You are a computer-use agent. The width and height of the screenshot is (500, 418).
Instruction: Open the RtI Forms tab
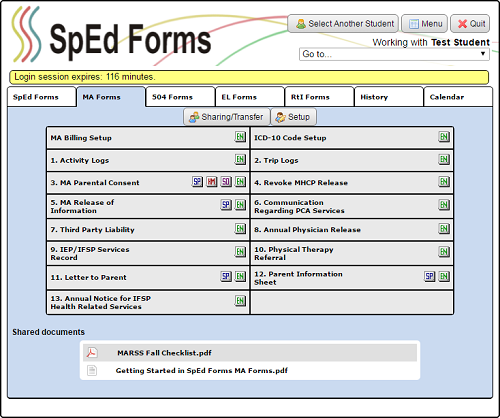(x=319, y=97)
